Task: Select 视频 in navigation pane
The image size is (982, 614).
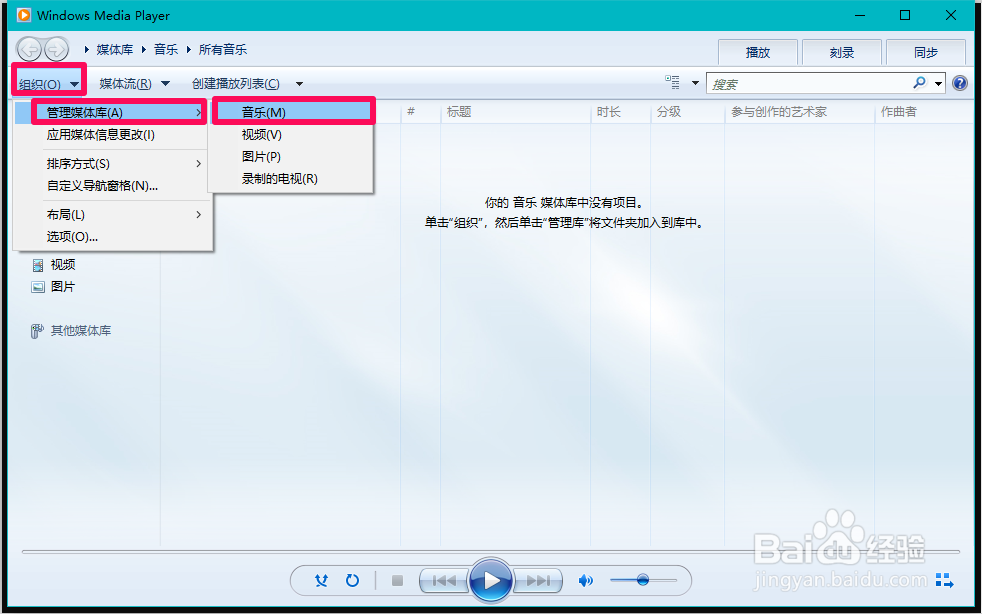Action: tap(63, 265)
